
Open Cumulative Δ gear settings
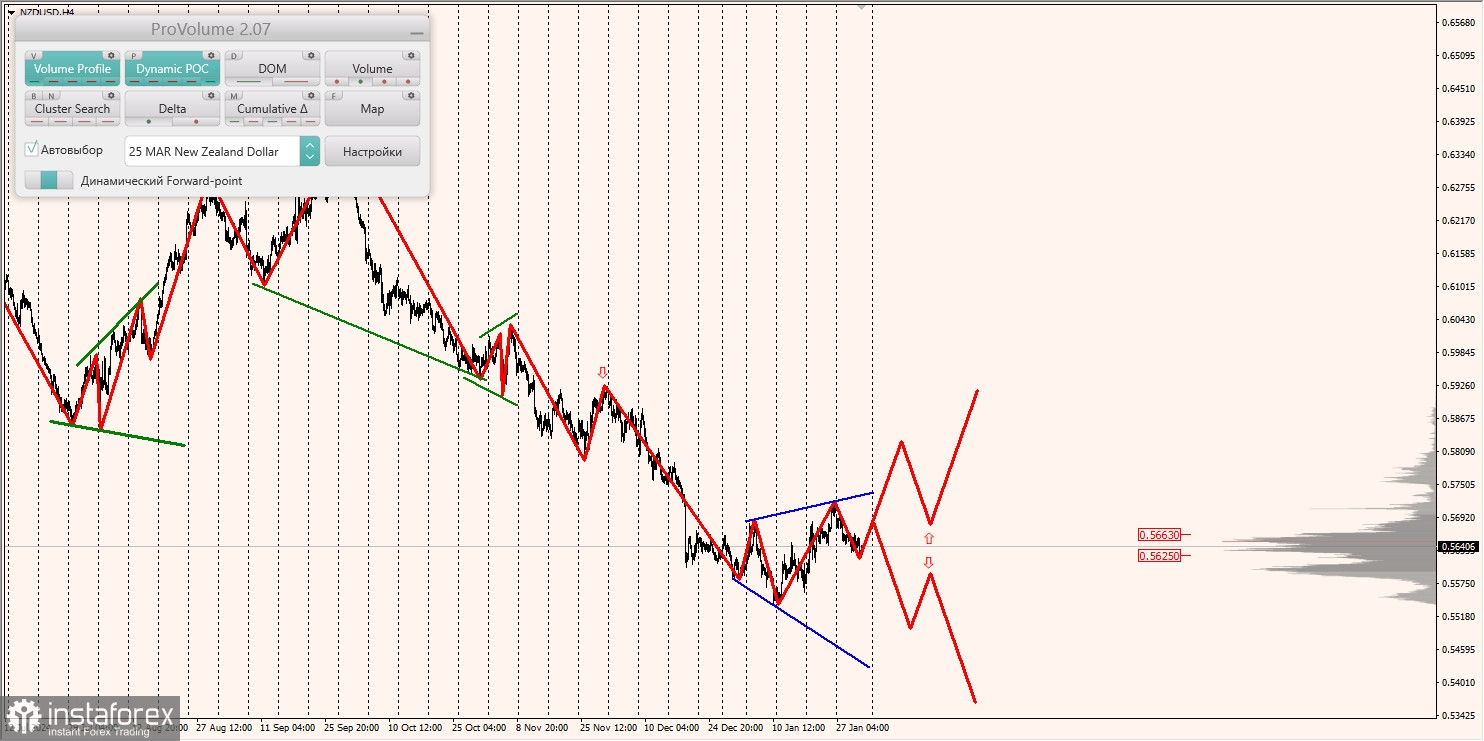click(311, 96)
